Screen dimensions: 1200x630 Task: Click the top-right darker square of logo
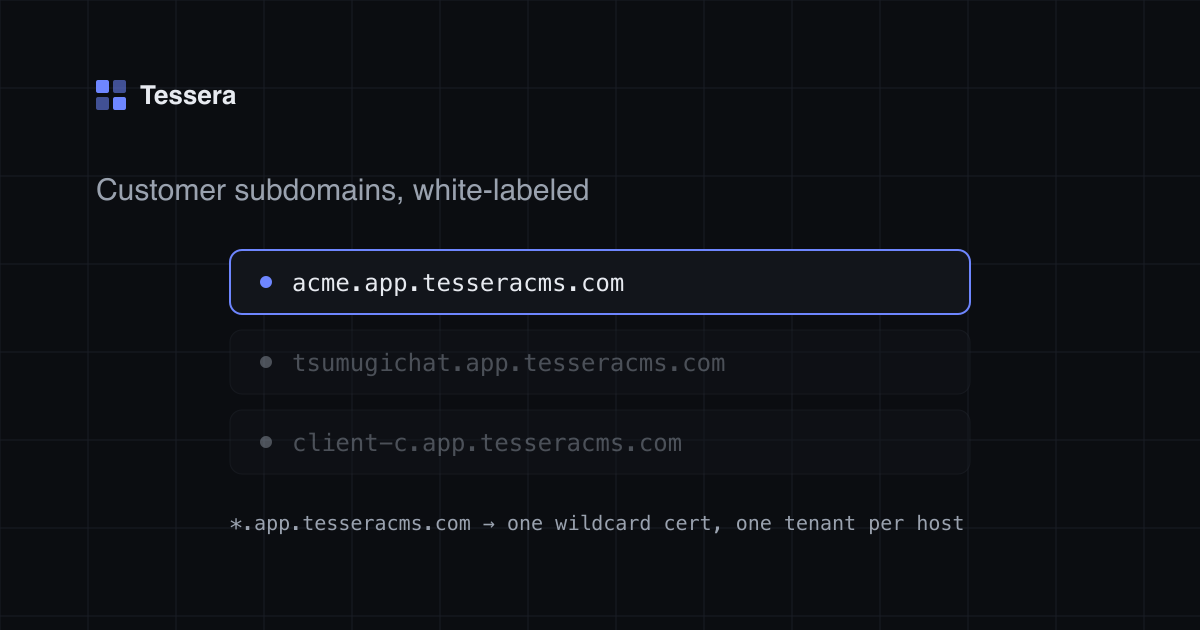[x=120, y=86]
